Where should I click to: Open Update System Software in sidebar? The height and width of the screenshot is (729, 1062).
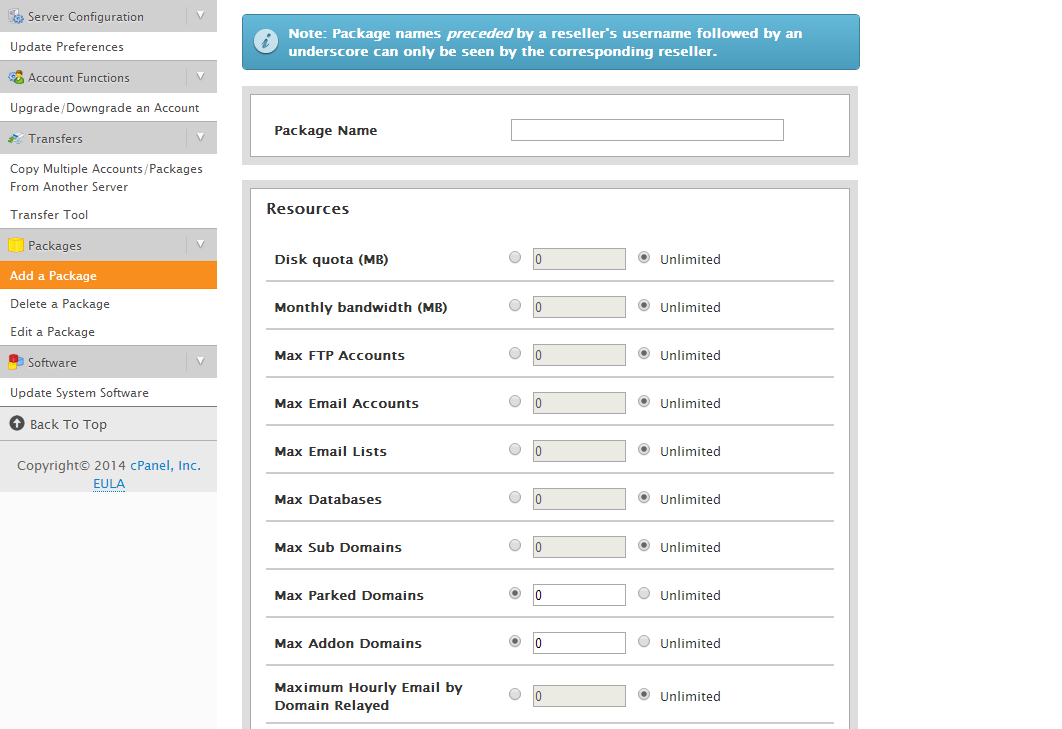(x=79, y=393)
